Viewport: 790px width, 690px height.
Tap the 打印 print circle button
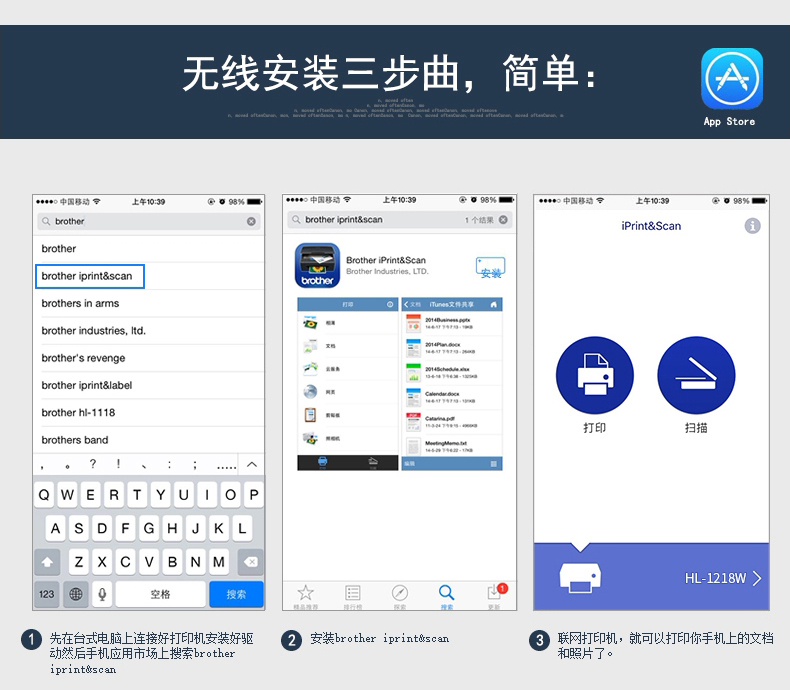[595, 375]
